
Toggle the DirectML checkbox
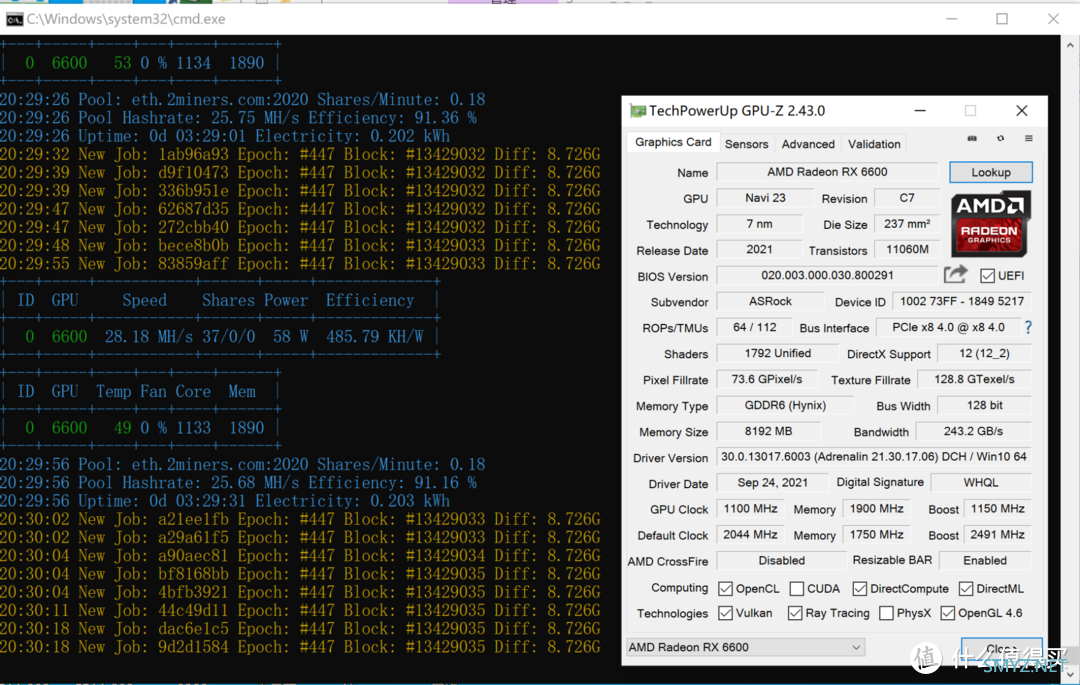[966, 589]
